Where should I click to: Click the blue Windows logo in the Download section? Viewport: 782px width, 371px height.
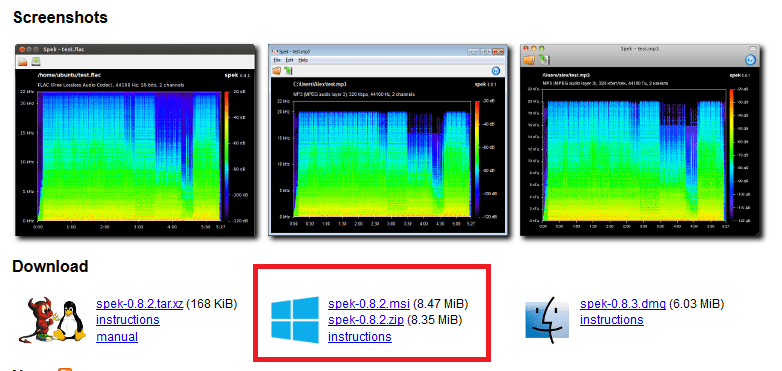[x=295, y=320]
